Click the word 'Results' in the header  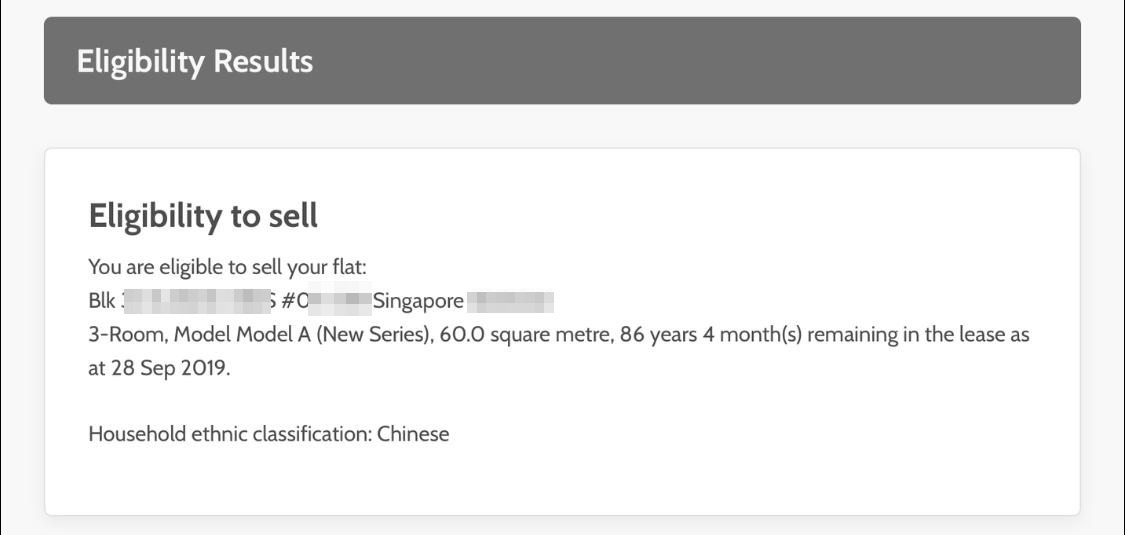(265, 62)
